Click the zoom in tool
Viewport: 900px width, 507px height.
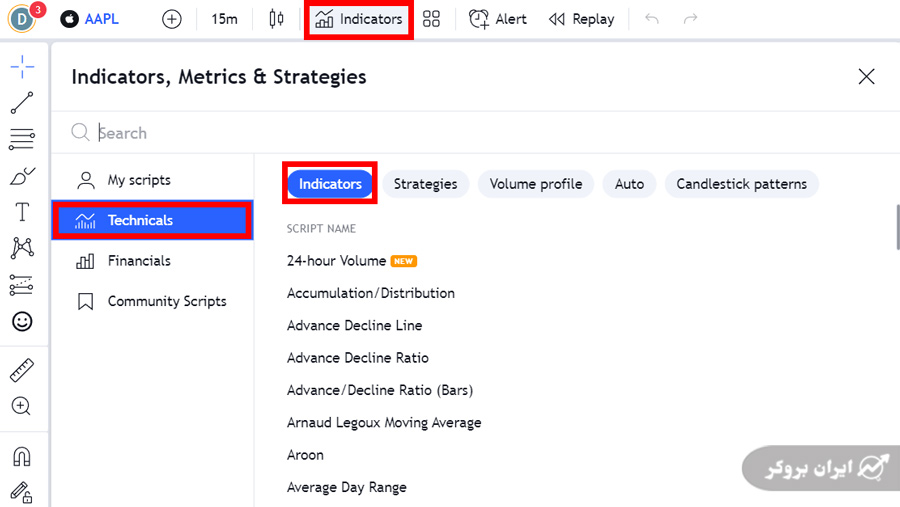pyautogui.click(x=22, y=406)
